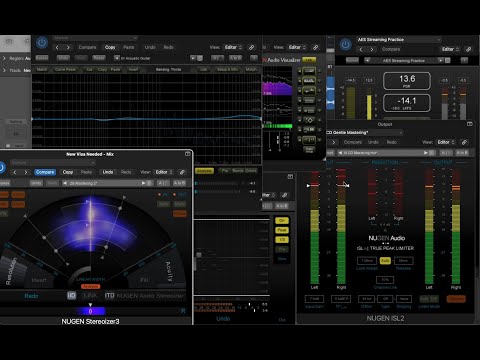The width and height of the screenshot is (480, 360).
Task: Click the orange button at ISL2 bottom right
Action: 456,299
